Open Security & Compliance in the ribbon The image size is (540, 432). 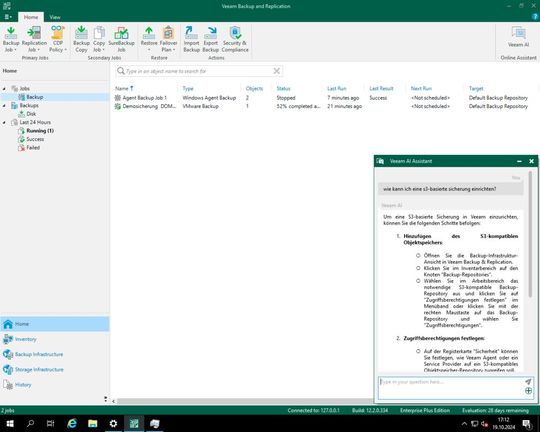[235, 39]
